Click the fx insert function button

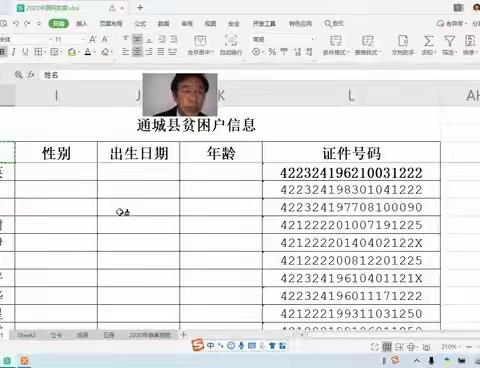[31, 75]
